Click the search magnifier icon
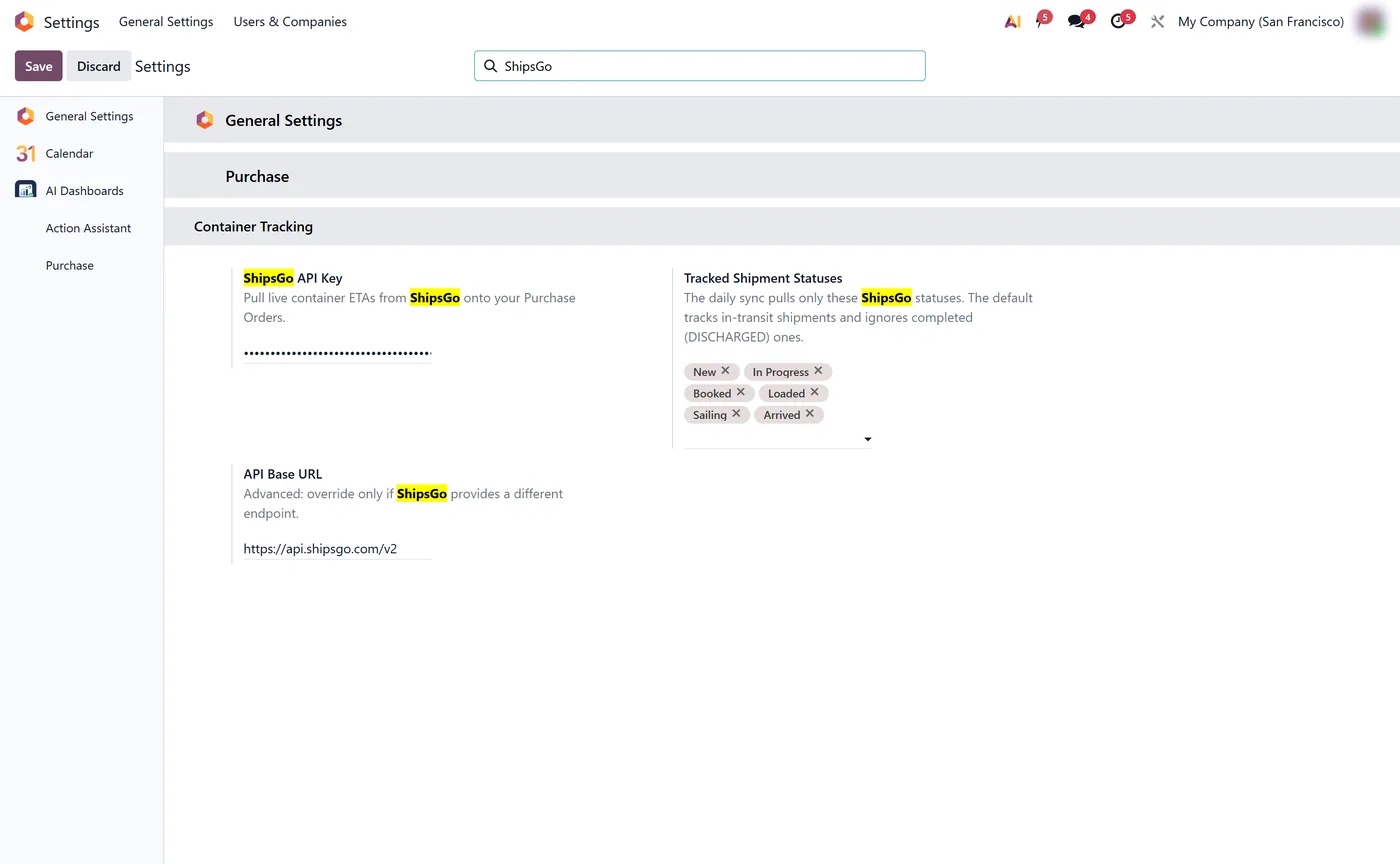 (x=490, y=66)
